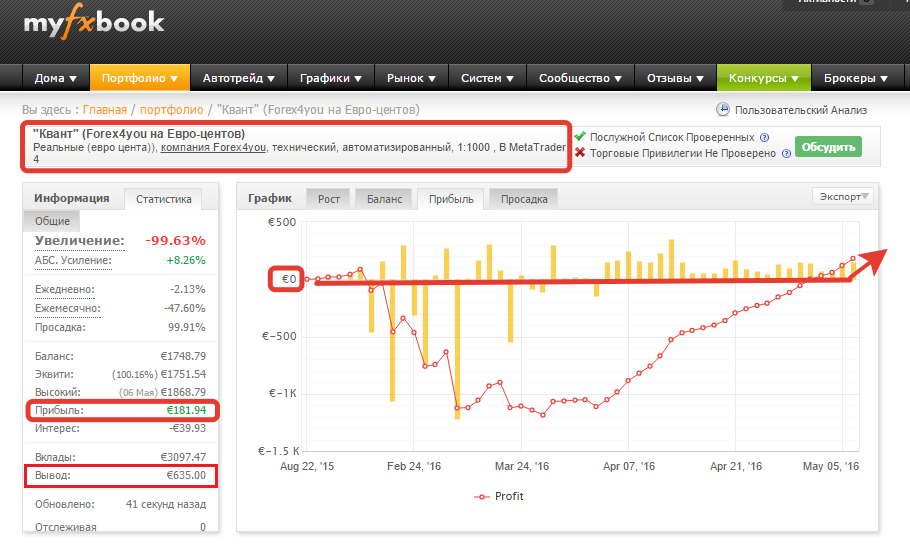
Task: Click the red cross not-verified icon
Action: 580,153
